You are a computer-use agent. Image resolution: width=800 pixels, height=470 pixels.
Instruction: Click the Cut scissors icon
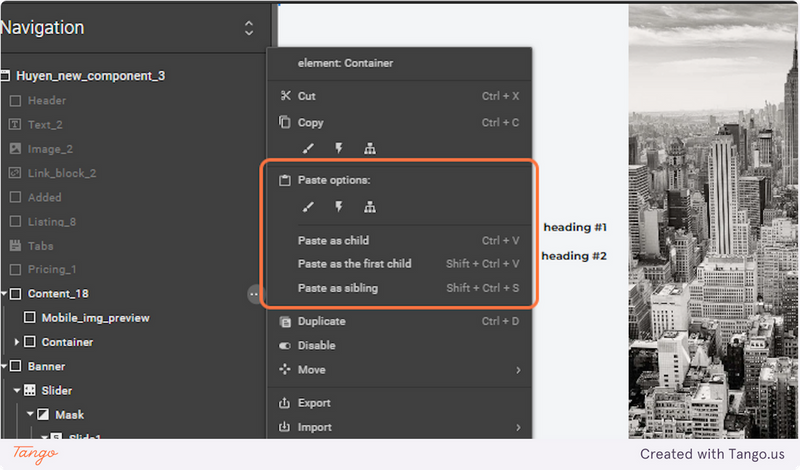pyautogui.click(x=285, y=95)
